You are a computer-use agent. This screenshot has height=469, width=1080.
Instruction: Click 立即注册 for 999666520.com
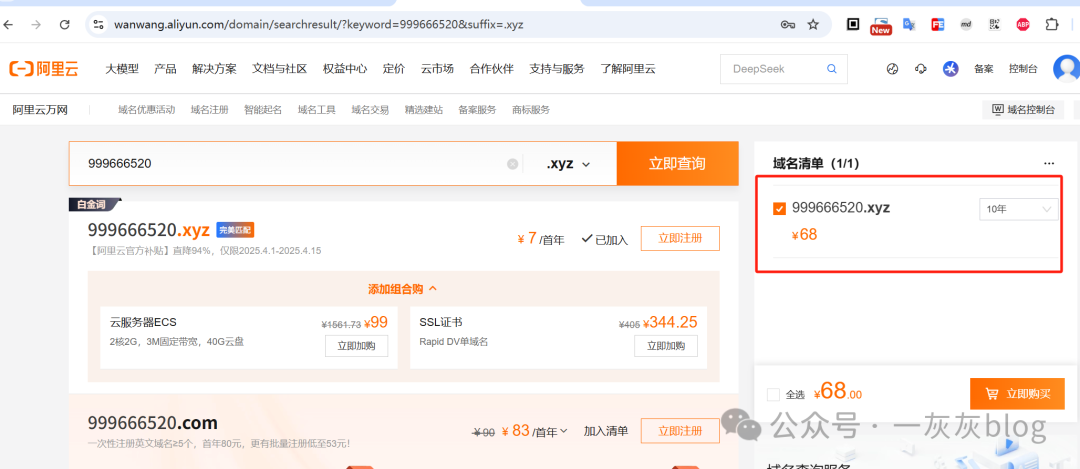pyautogui.click(x=680, y=431)
